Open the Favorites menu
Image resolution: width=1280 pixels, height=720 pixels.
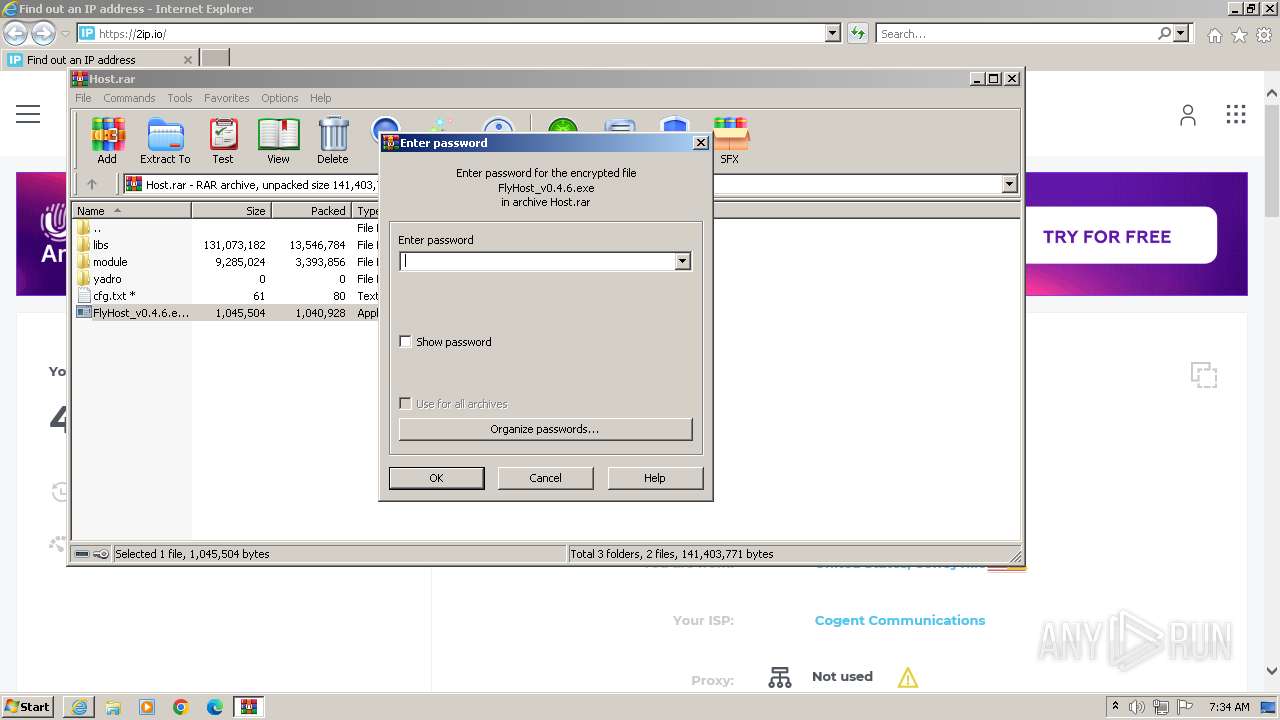227,98
